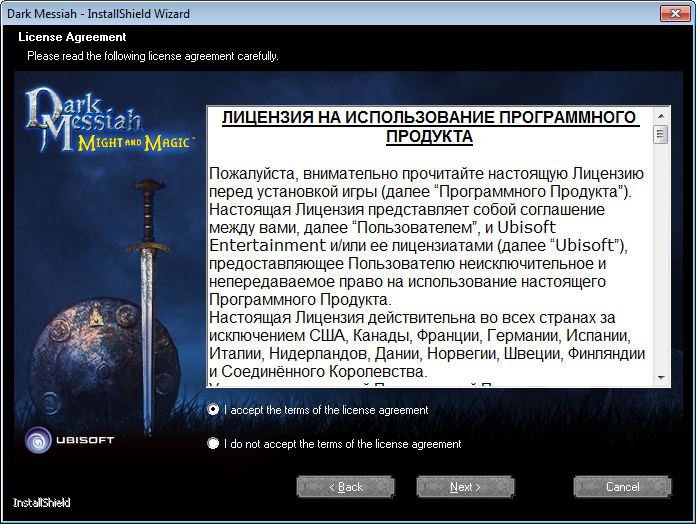Select the accept license terms radio button
Viewport: 696px width, 524px height.
point(213,410)
